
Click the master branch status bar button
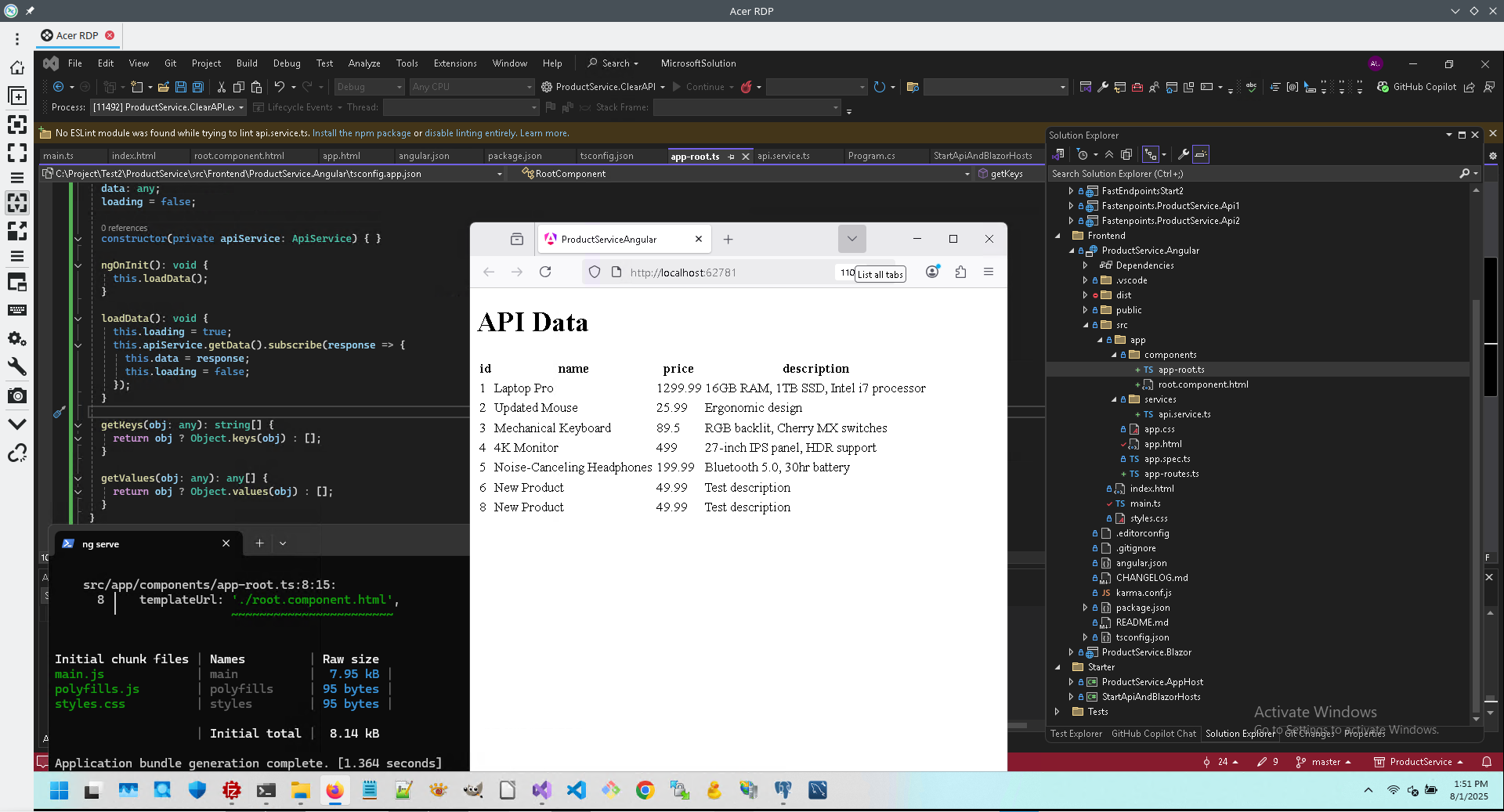1324,761
